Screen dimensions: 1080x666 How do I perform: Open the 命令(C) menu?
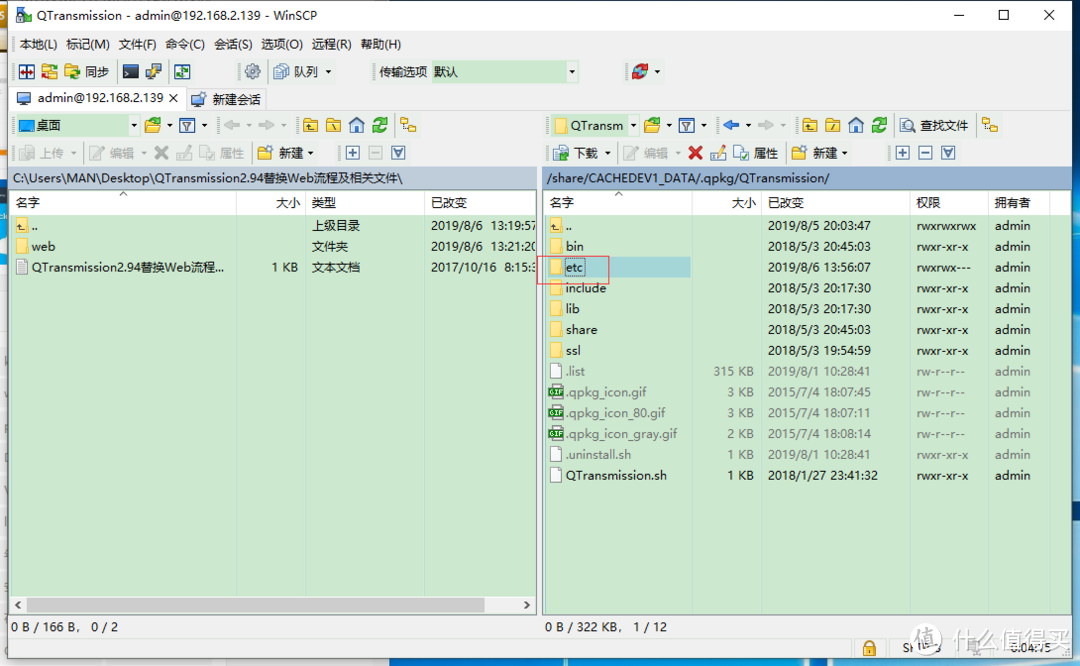pyautogui.click(x=185, y=44)
